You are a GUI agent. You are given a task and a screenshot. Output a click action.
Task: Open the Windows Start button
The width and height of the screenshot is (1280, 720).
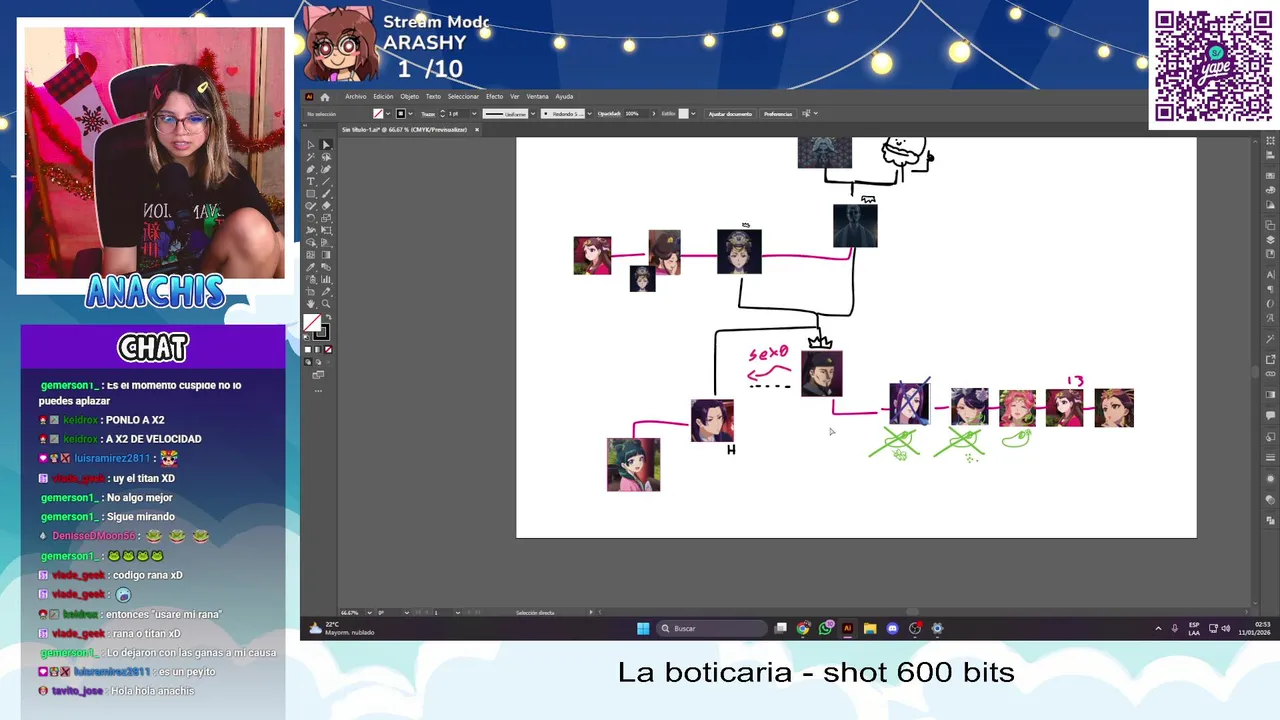(x=643, y=628)
